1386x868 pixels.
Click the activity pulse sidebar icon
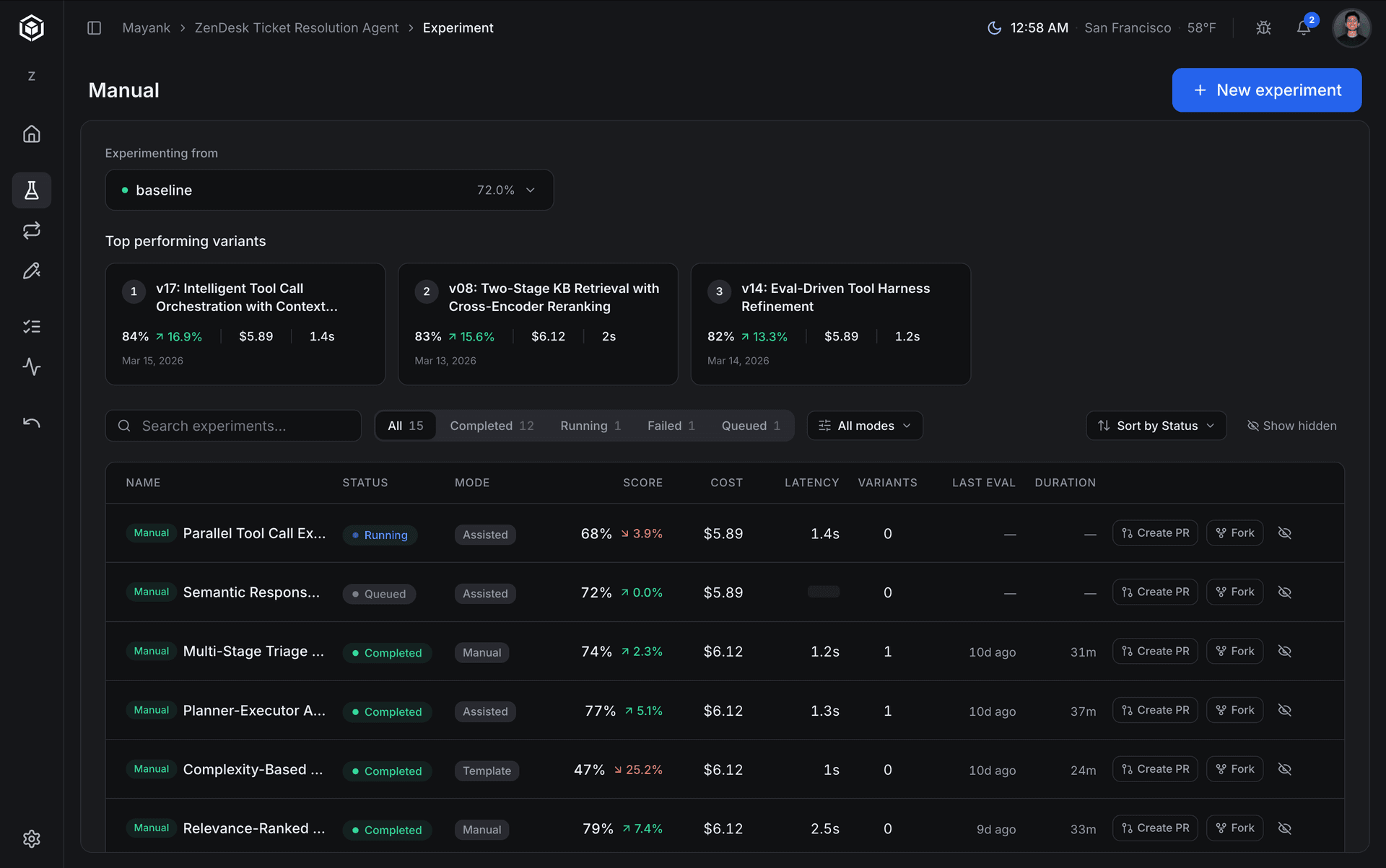tap(31, 367)
